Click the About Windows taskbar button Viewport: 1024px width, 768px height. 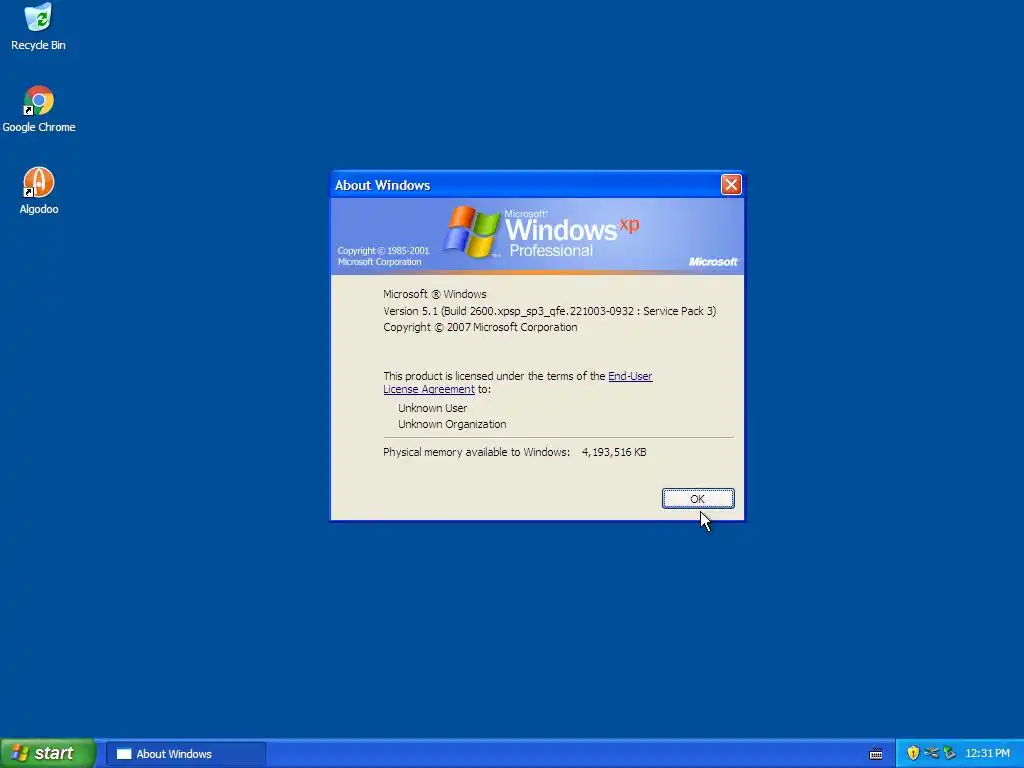pyautogui.click(x=185, y=754)
